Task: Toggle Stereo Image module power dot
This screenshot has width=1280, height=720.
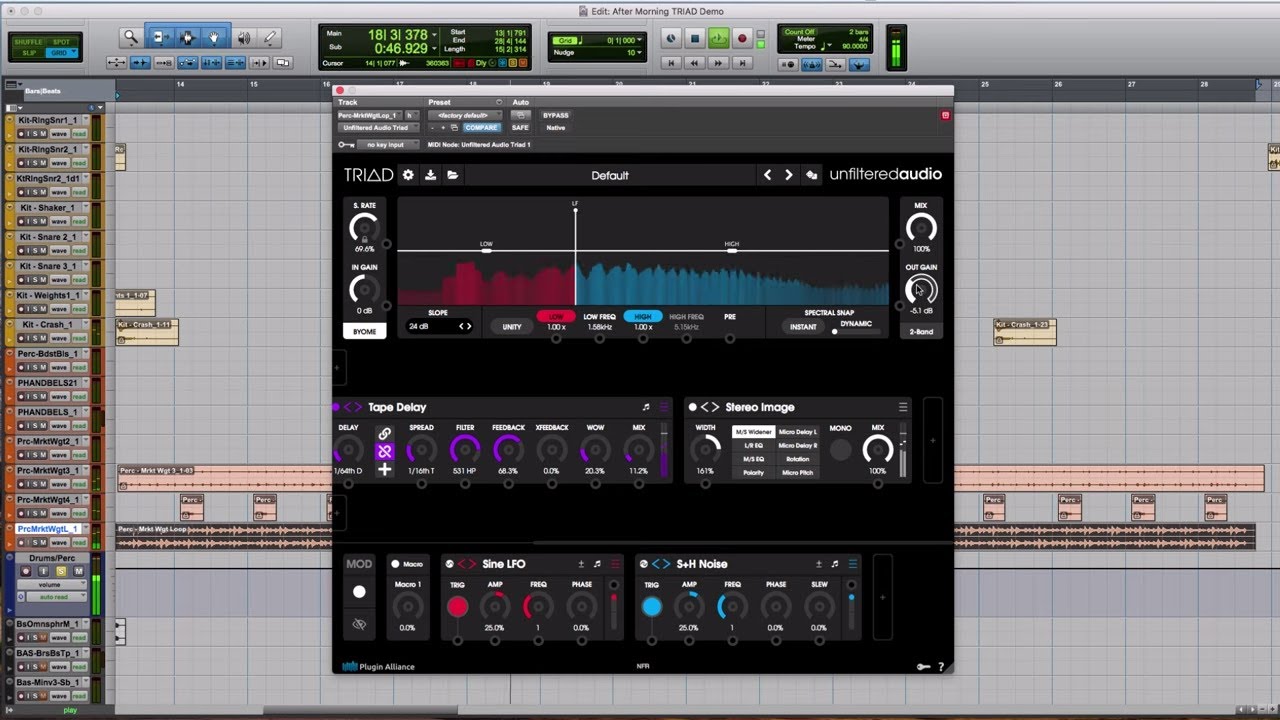Action: point(692,407)
